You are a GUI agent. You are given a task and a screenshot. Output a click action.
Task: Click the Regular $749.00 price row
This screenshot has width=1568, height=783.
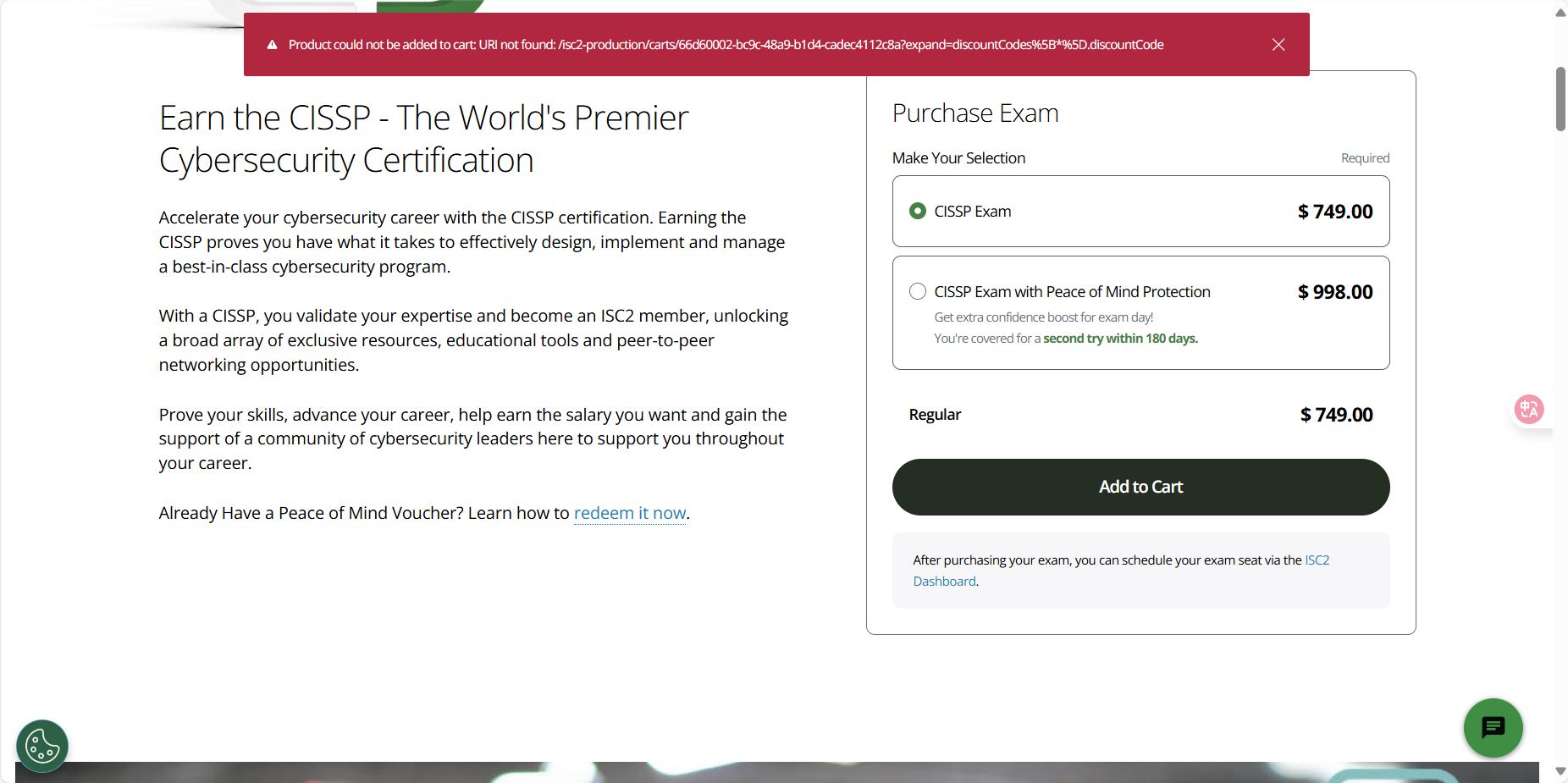tap(1140, 414)
